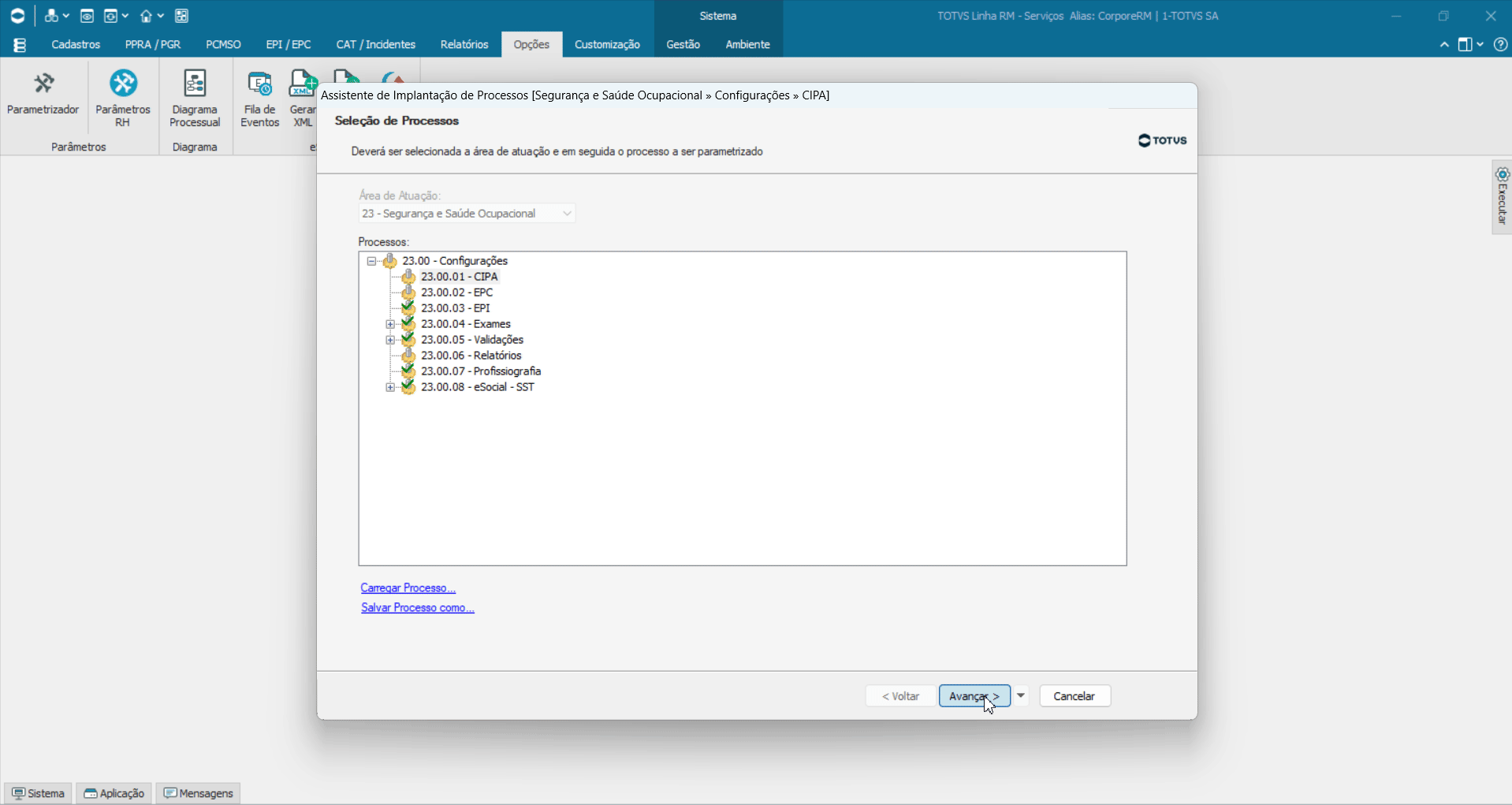This screenshot has height=805, width=1512.
Task: Click the Cancelar button
Action: coord(1074,696)
